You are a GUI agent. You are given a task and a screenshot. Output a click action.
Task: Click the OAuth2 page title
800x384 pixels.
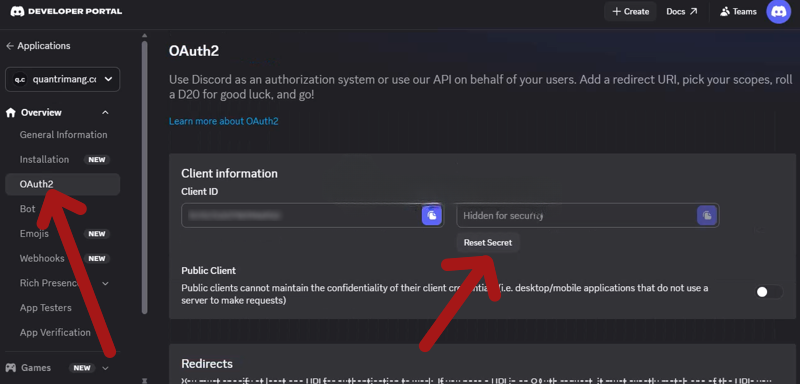pos(194,51)
